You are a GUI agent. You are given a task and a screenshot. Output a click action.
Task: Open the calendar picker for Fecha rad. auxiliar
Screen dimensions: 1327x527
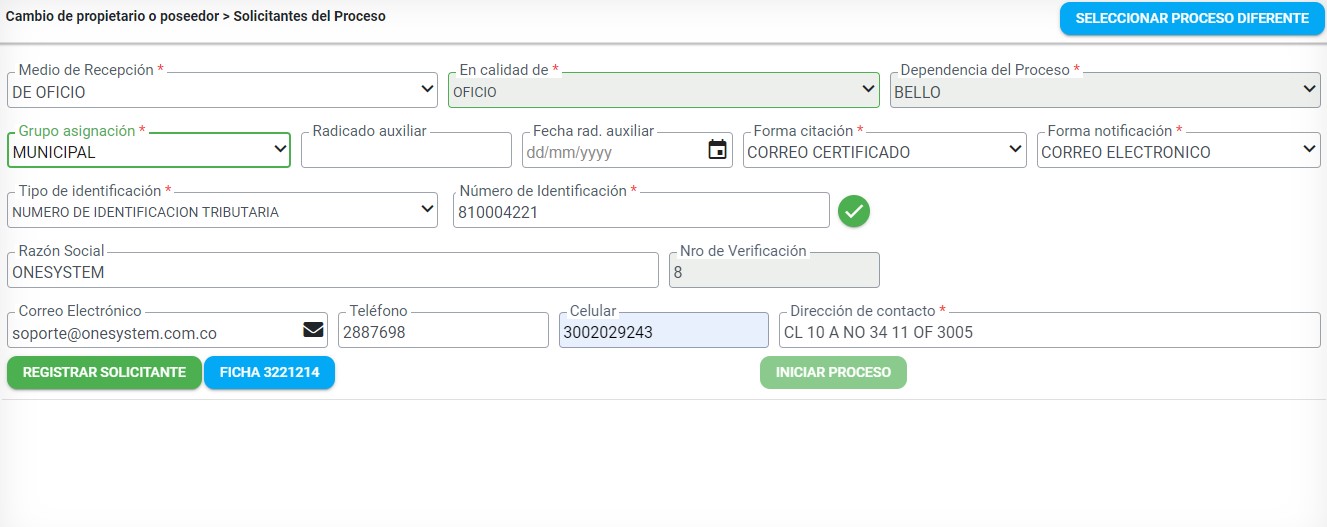click(x=717, y=151)
